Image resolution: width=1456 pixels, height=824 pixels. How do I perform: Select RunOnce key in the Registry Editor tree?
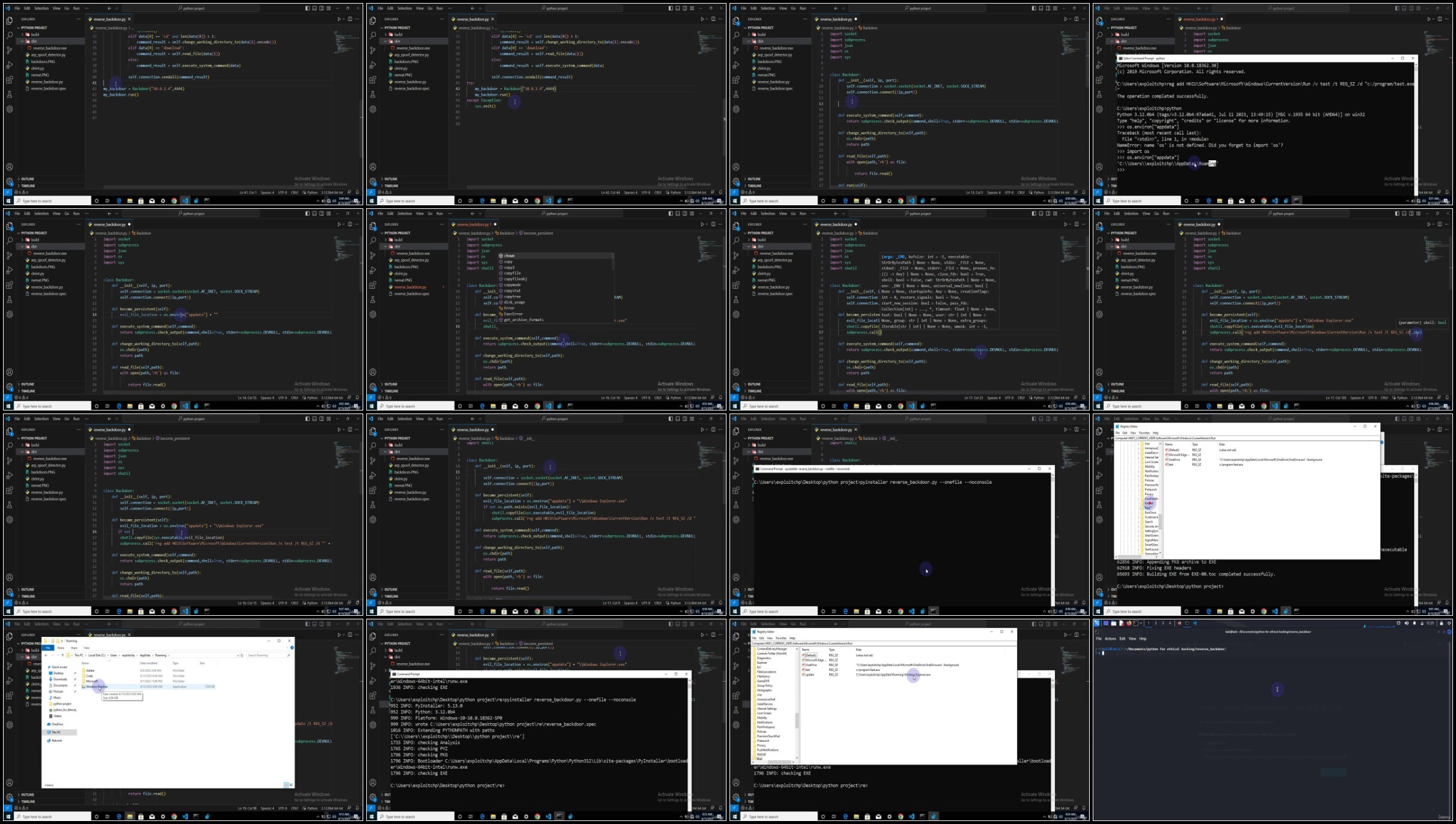(x=1150, y=513)
